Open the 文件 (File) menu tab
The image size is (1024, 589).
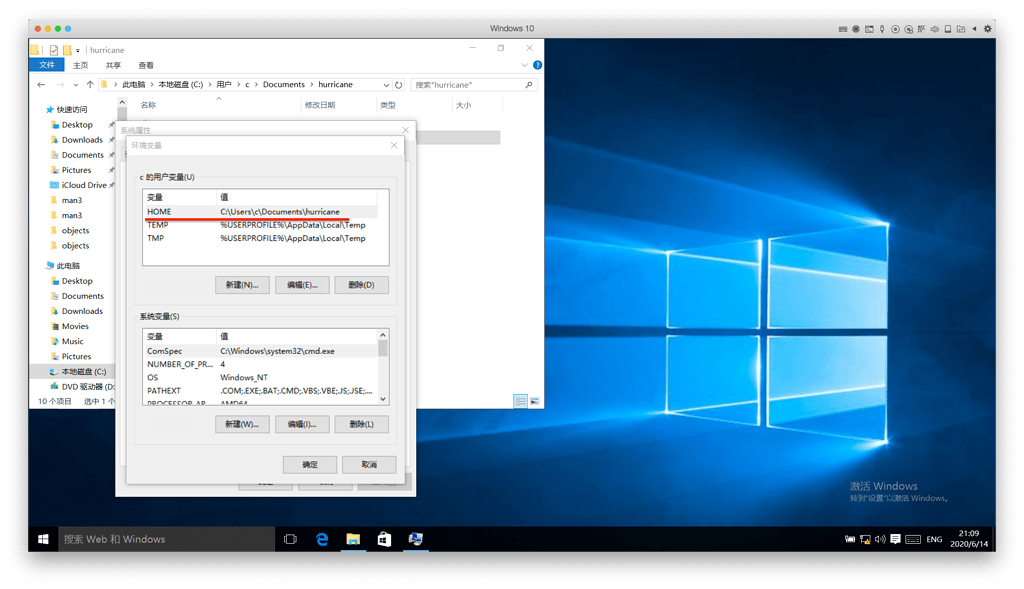[x=46, y=65]
